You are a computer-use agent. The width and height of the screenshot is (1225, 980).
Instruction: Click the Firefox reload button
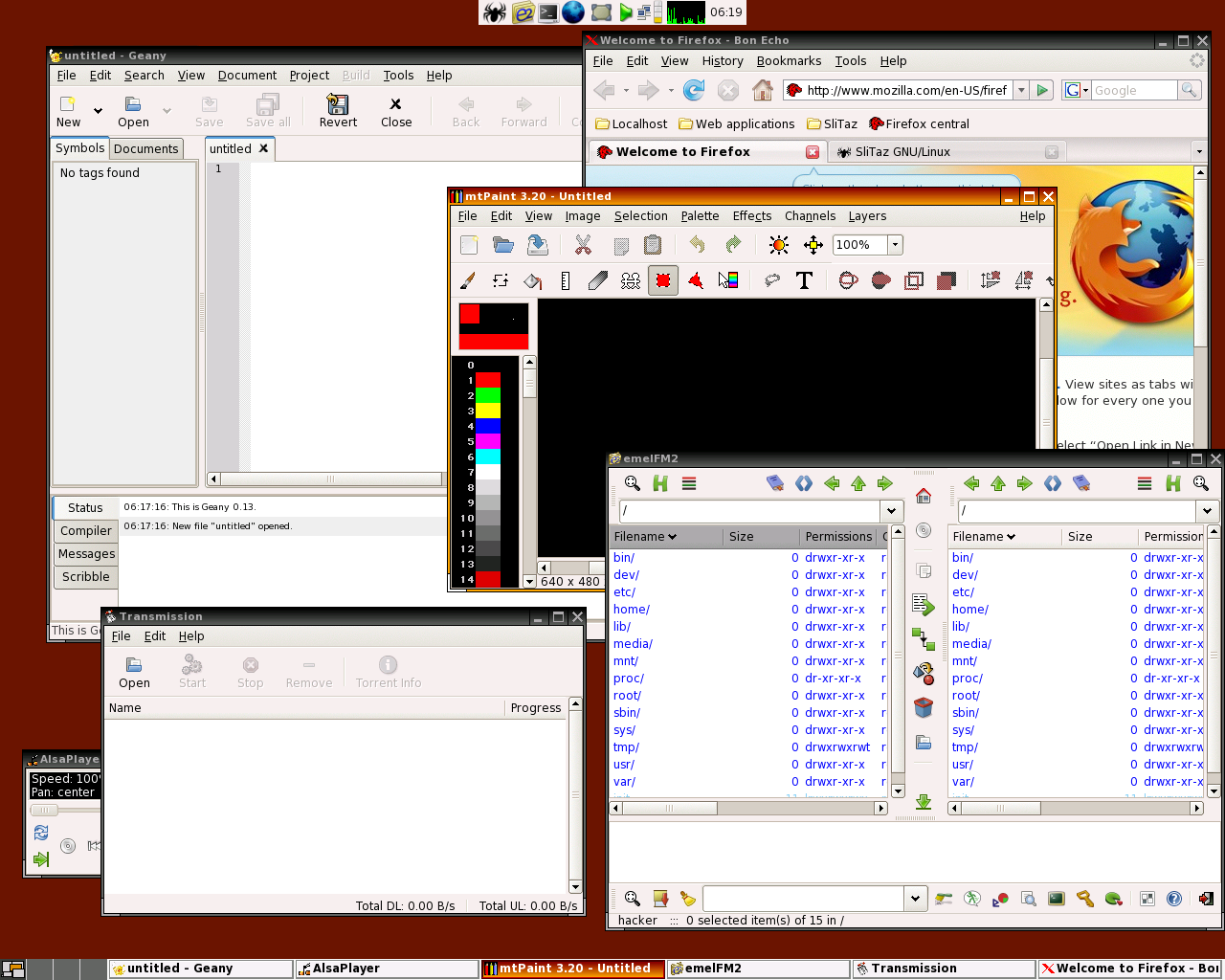694,90
